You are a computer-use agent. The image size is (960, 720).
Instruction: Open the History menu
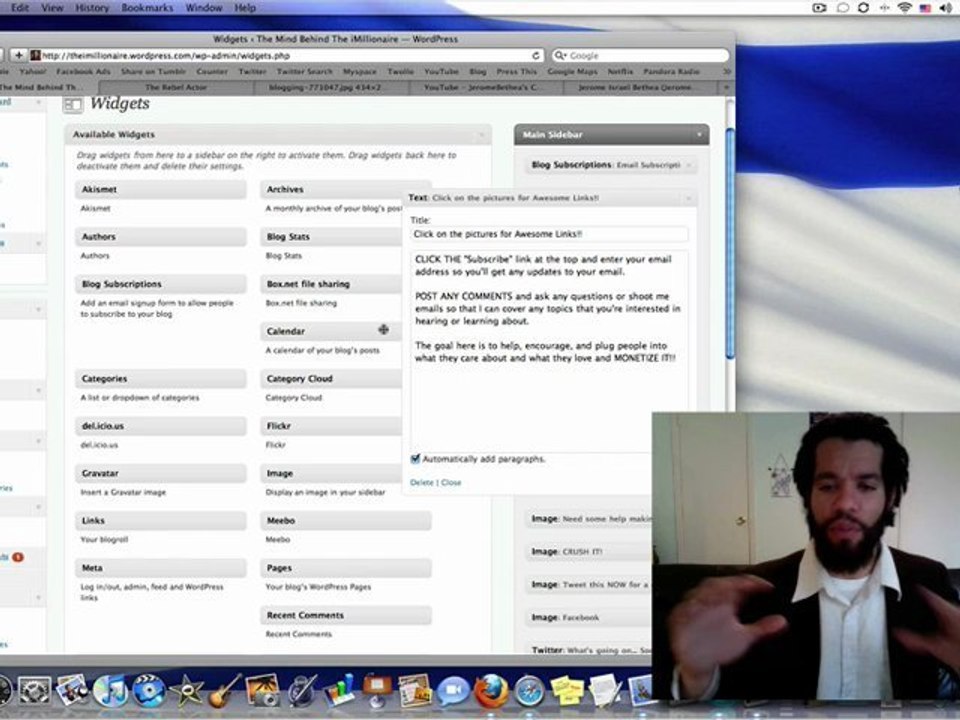92,8
